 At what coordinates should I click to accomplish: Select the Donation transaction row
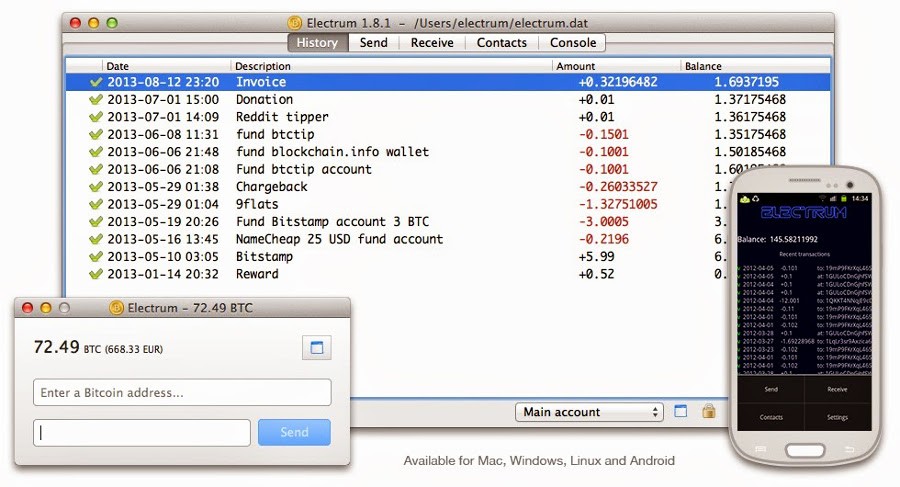point(448,99)
